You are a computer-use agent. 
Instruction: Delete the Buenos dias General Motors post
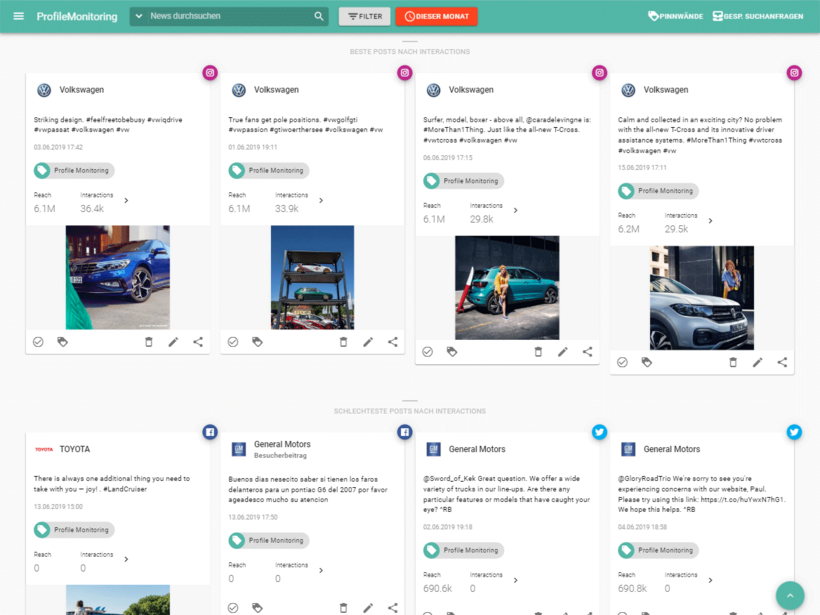point(343,608)
